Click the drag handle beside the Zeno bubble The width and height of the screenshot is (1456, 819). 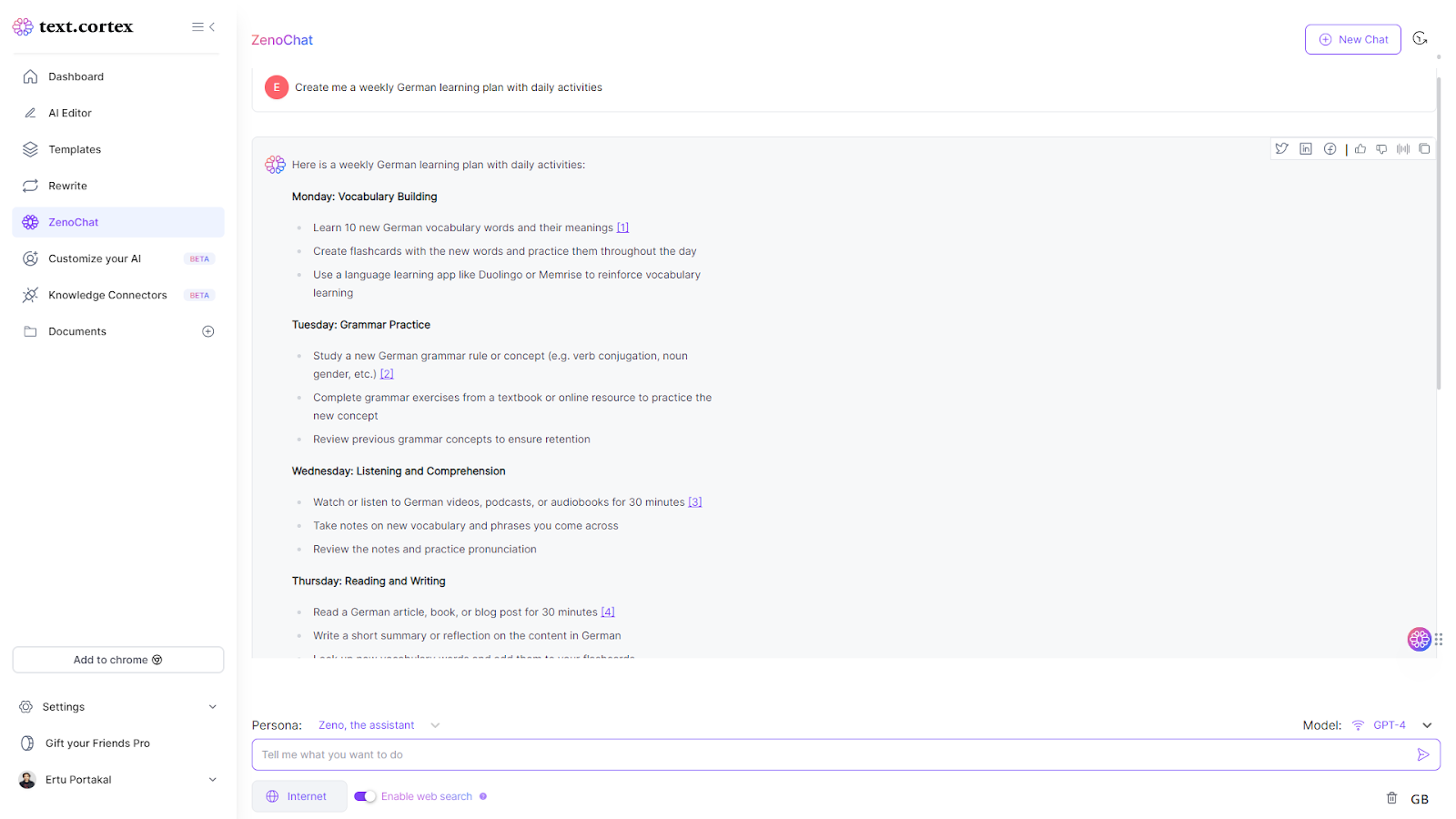pos(1439,640)
